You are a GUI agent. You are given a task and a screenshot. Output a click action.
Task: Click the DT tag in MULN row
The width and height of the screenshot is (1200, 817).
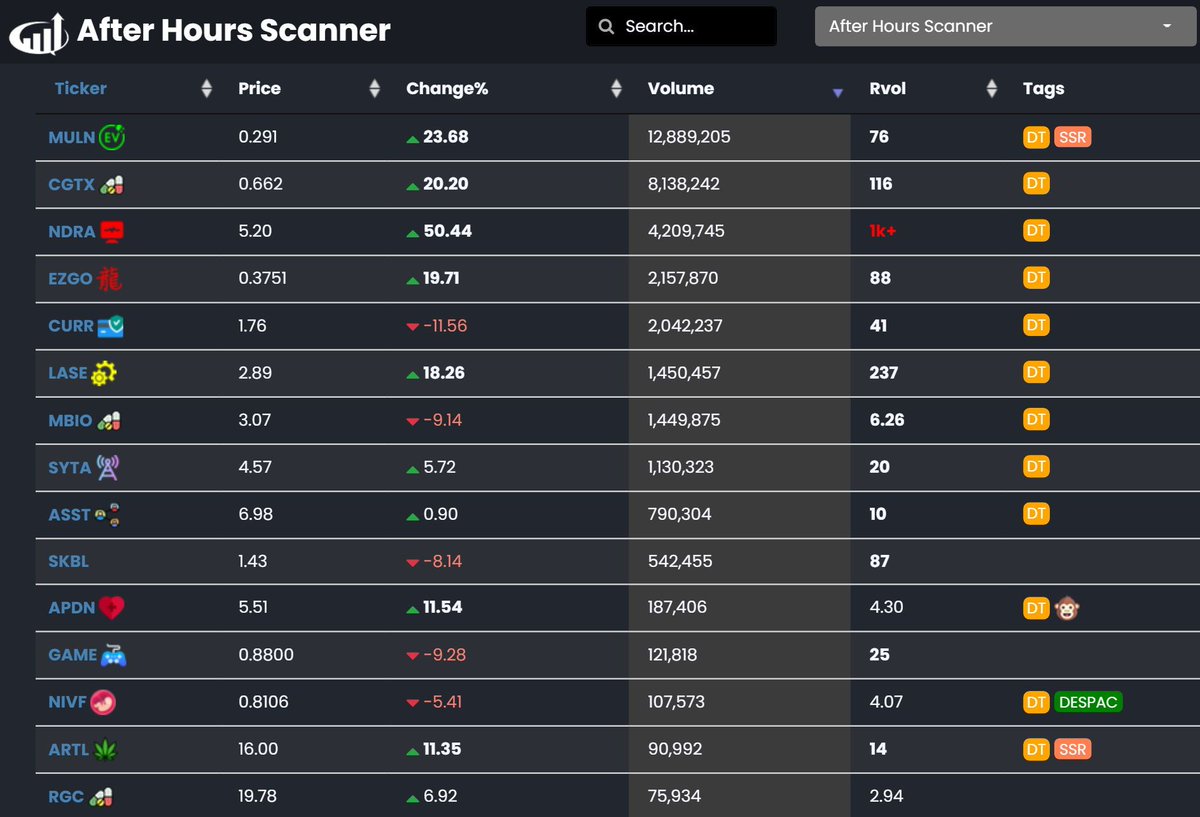(x=1036, y=137)
